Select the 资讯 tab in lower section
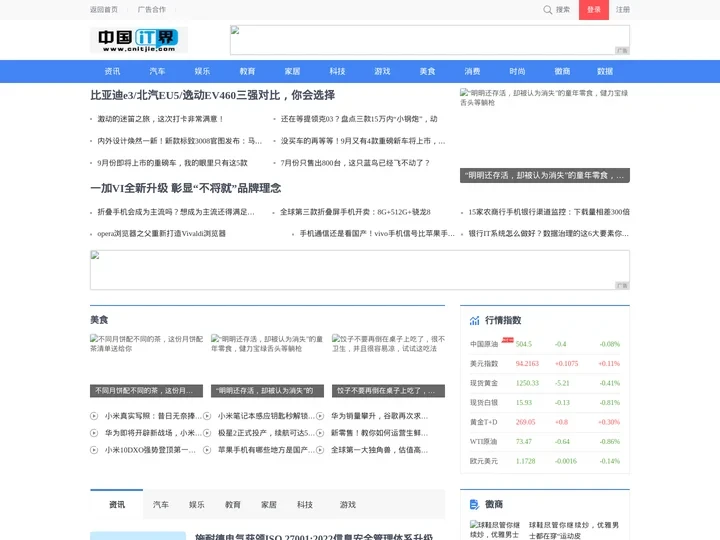Viewport: 720px width, 540px height. click(x=117, y=505)
